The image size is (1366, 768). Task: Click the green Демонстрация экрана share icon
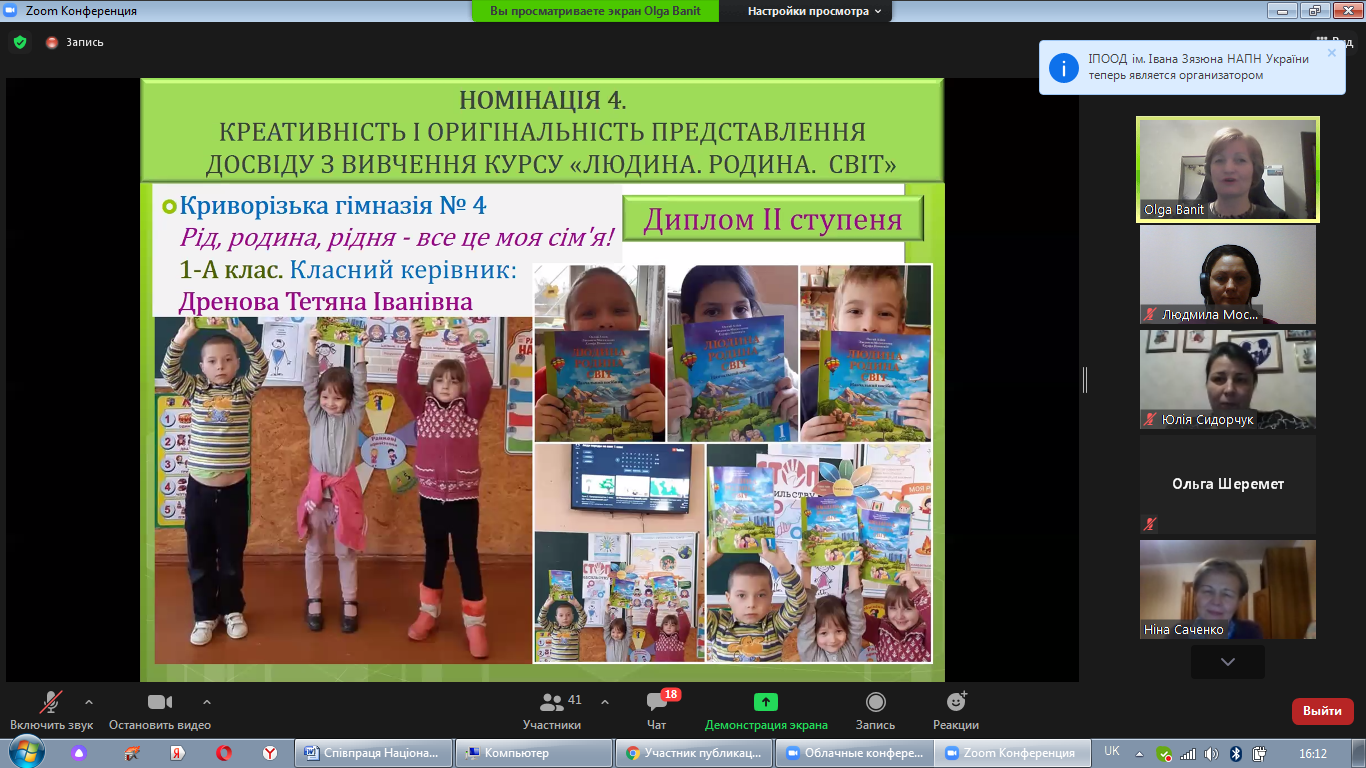point(766,702)
